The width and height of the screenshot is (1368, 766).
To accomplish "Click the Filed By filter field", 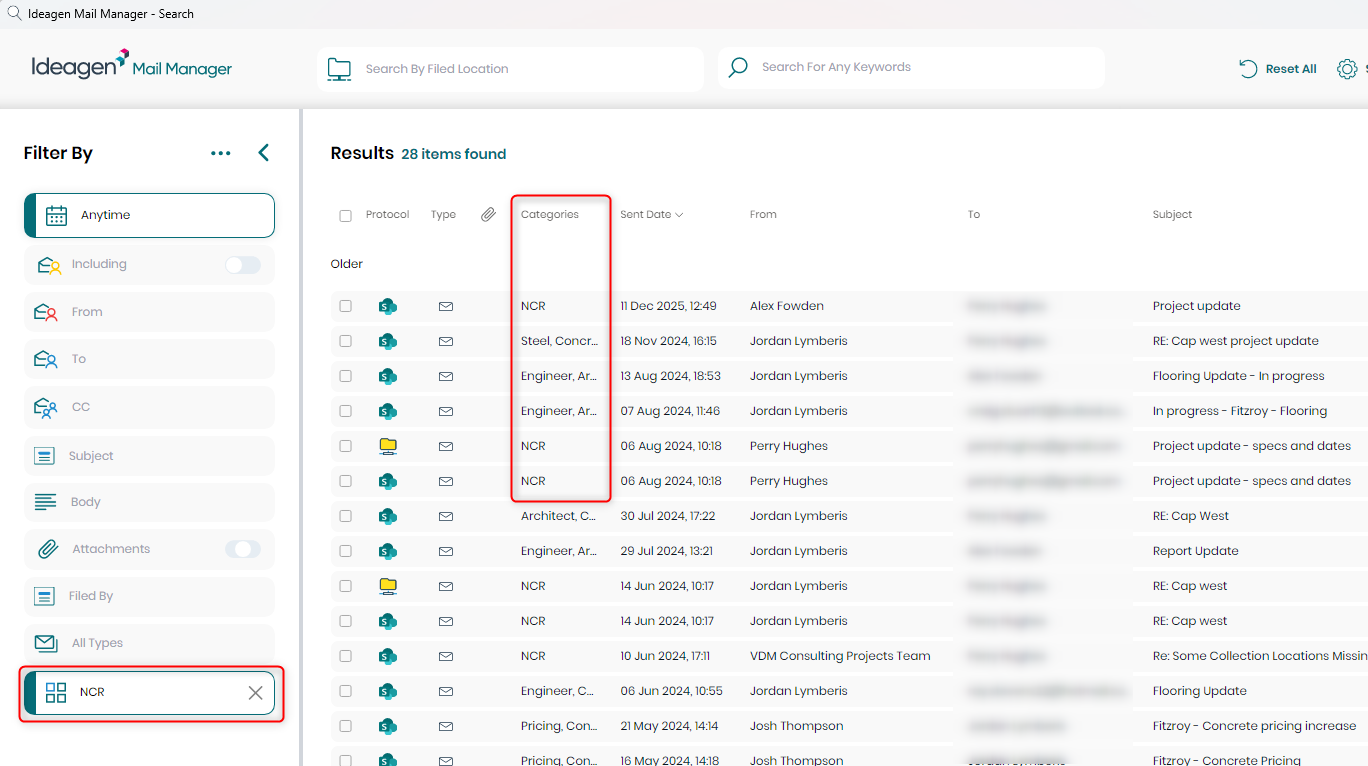I will coord(149,596).
